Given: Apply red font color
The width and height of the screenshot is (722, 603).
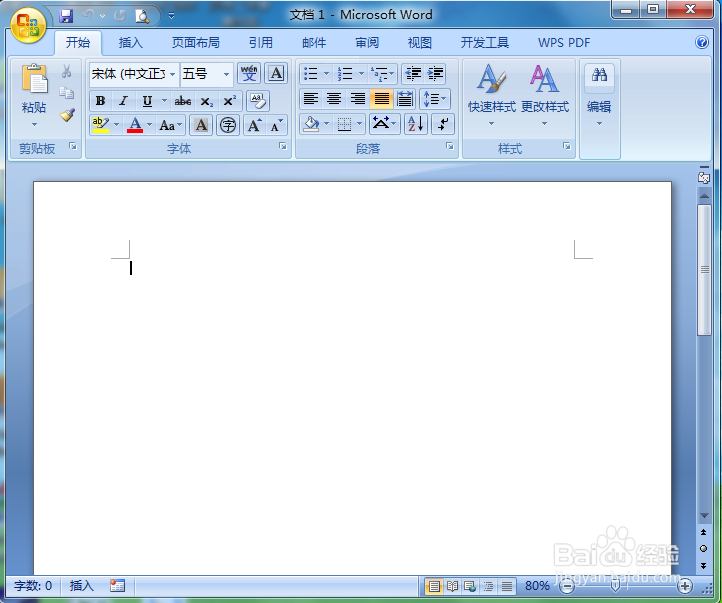Looking at the screenshot, I should tap(135, 125).
